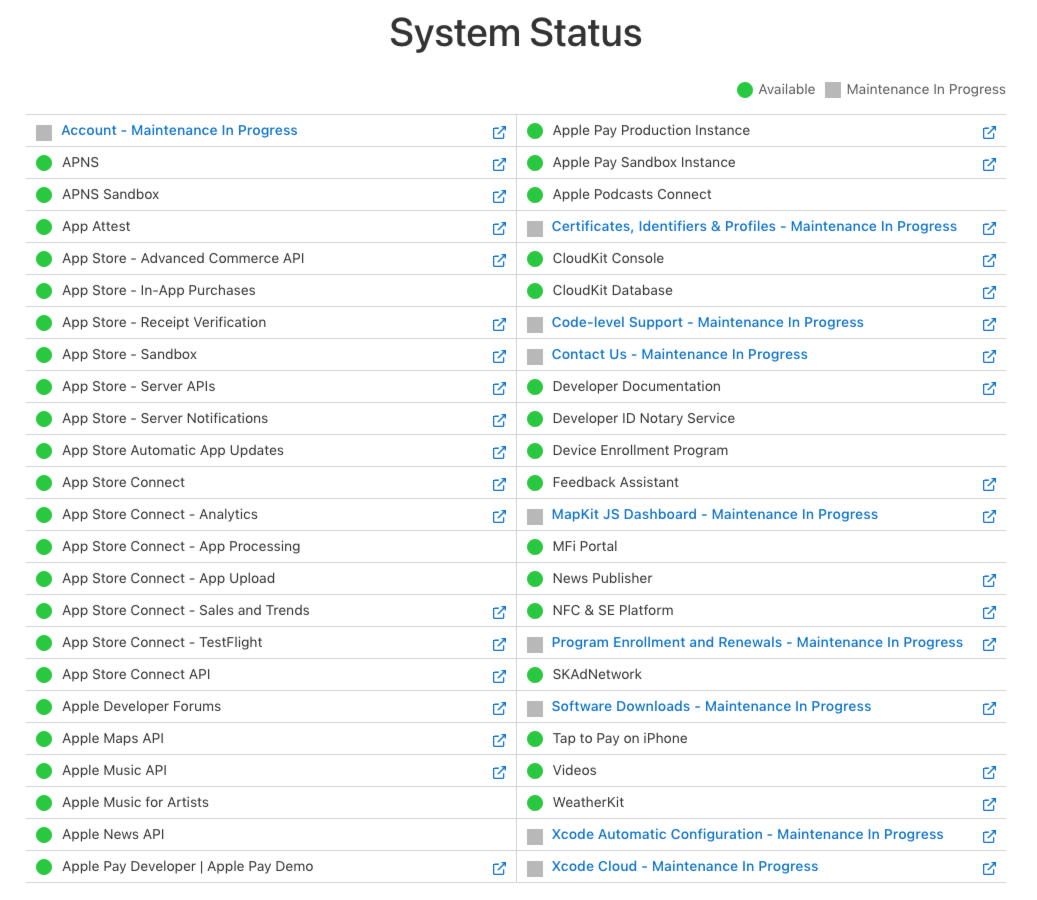Open Apple Pay Production Instance link icon

989,132
